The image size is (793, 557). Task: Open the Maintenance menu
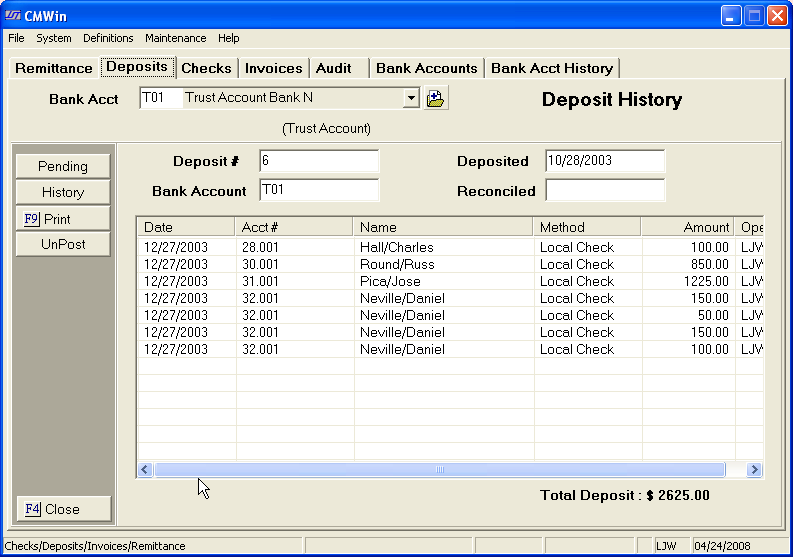pos(175,38)
